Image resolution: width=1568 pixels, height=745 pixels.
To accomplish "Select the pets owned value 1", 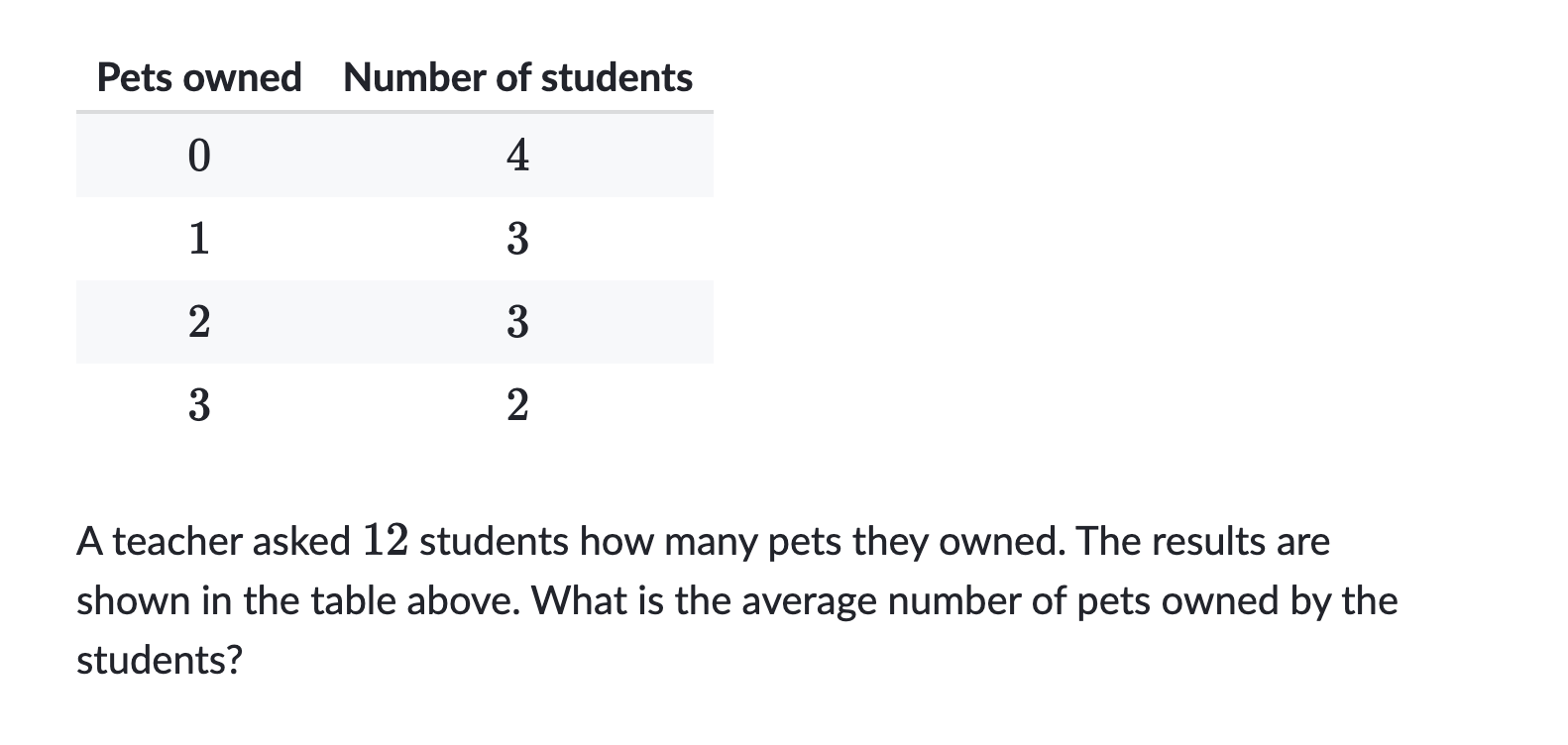I will click(x=199, y=239).
